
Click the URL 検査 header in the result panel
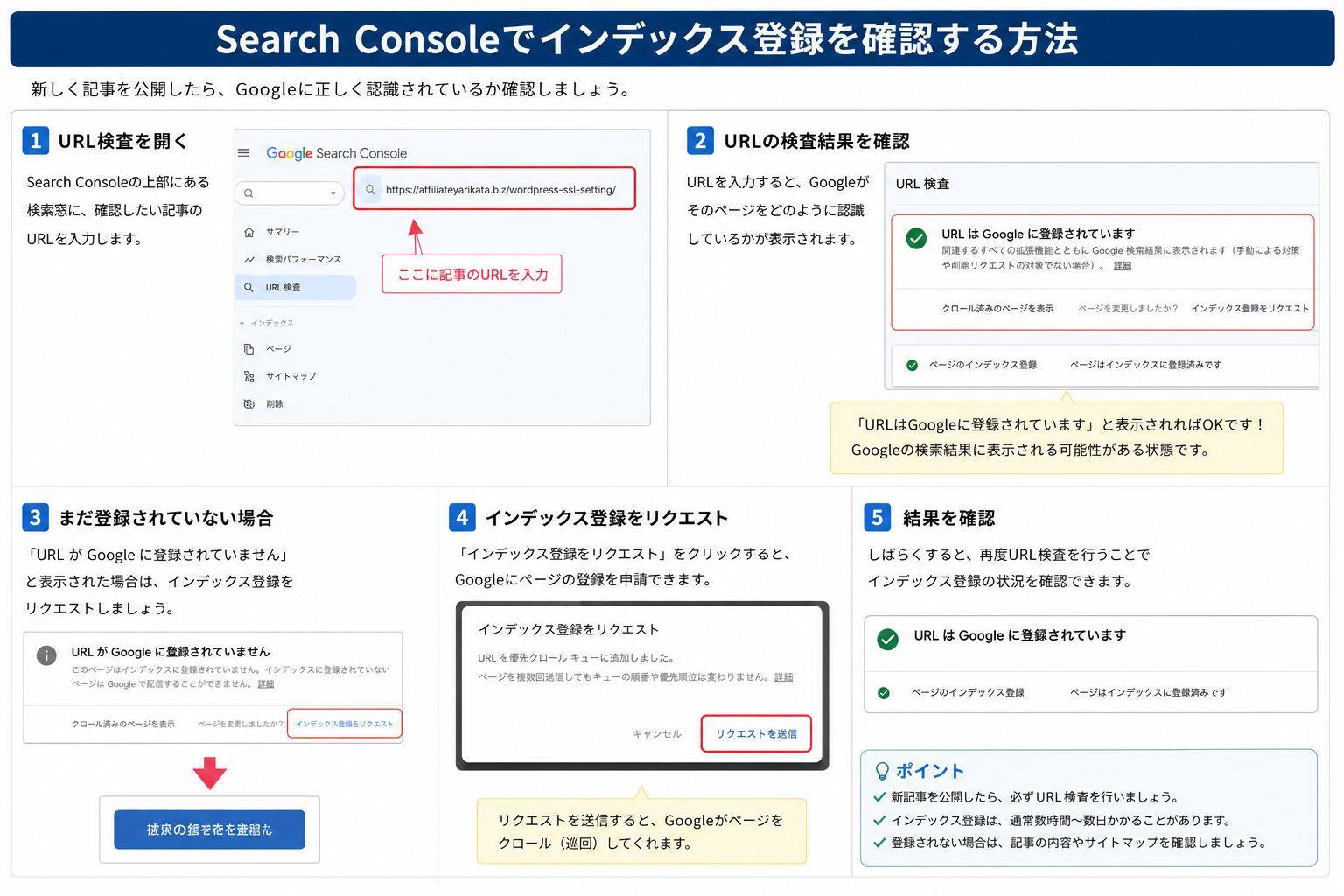click(x=922, y=184)
